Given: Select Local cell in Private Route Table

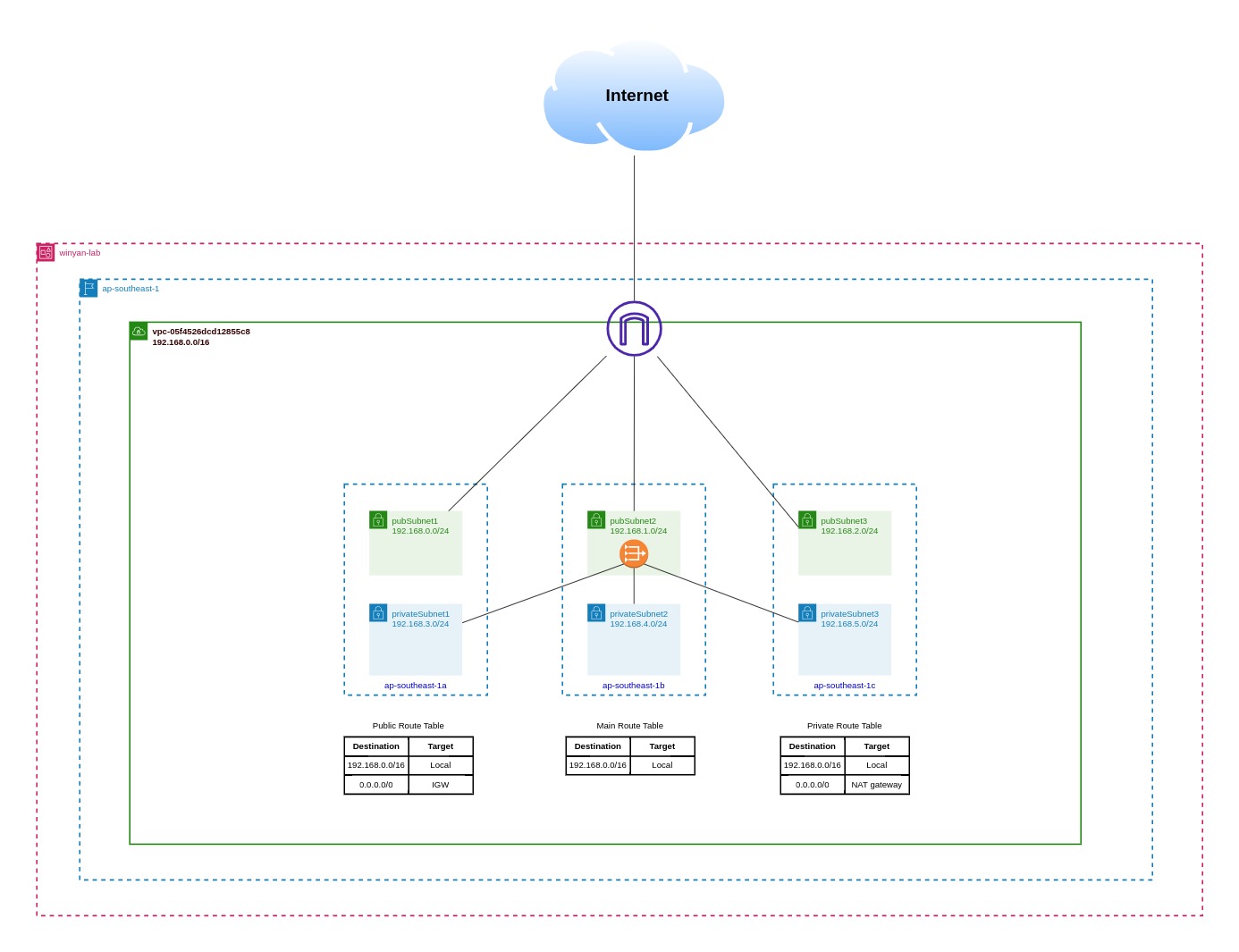Looking at the screenshot, I should coord(877,765).
